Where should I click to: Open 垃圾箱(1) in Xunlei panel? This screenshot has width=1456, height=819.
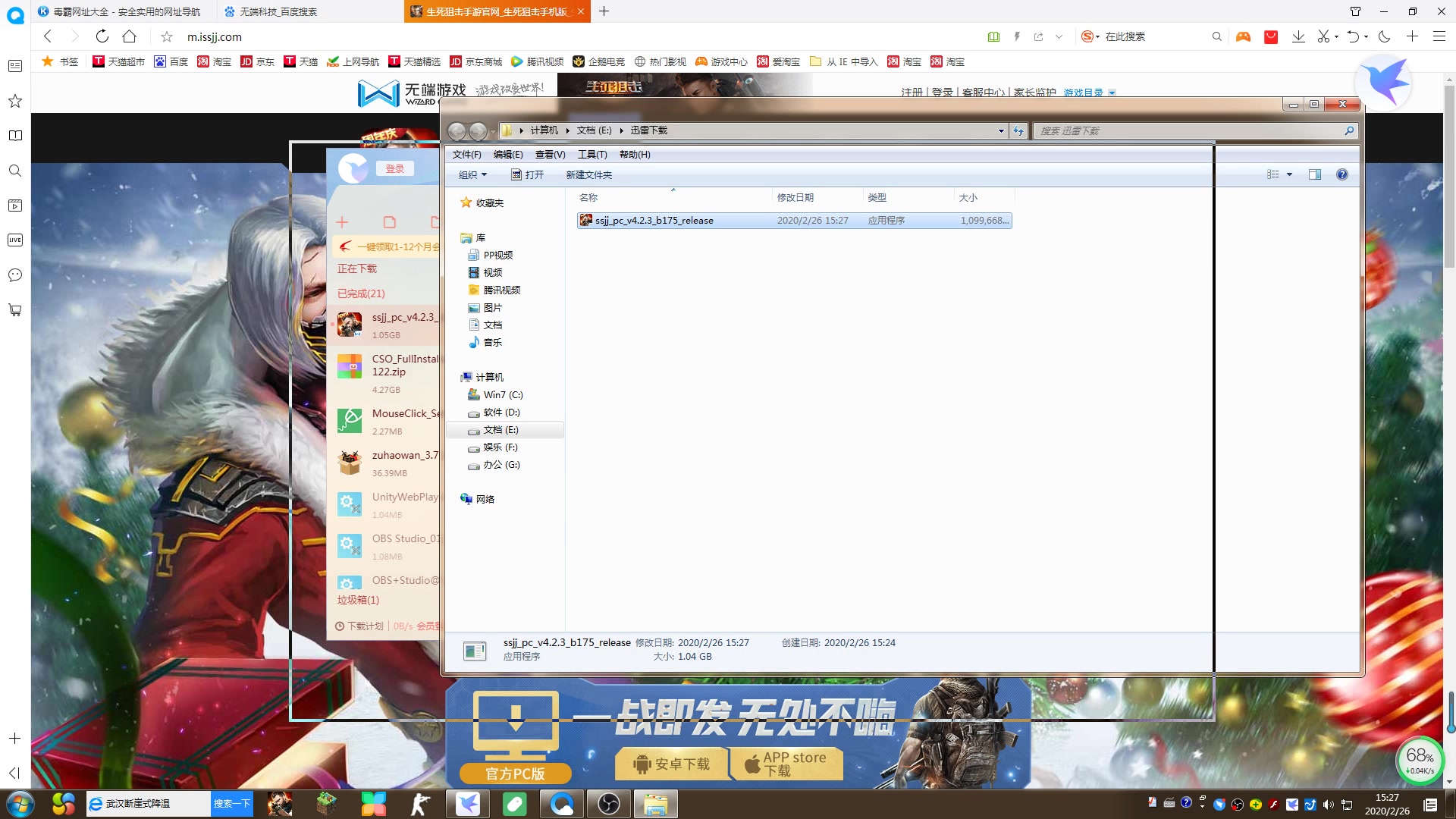(x=358, y=600)
